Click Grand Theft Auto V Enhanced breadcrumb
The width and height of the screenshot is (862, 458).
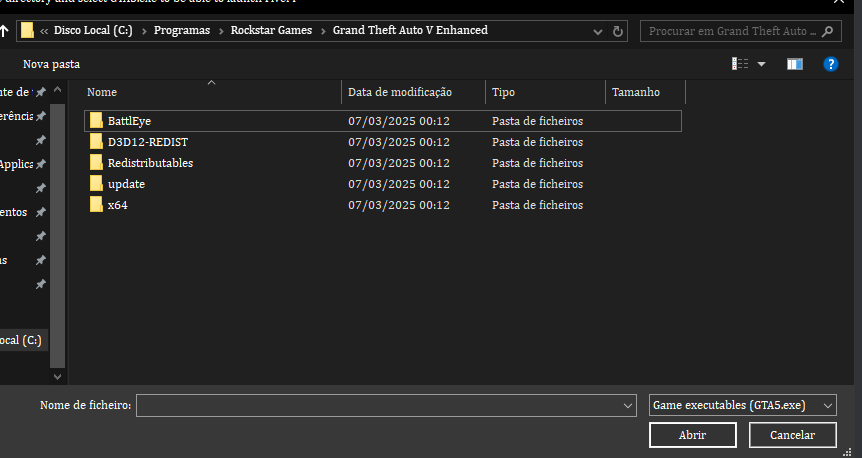[x=410, y=30]
